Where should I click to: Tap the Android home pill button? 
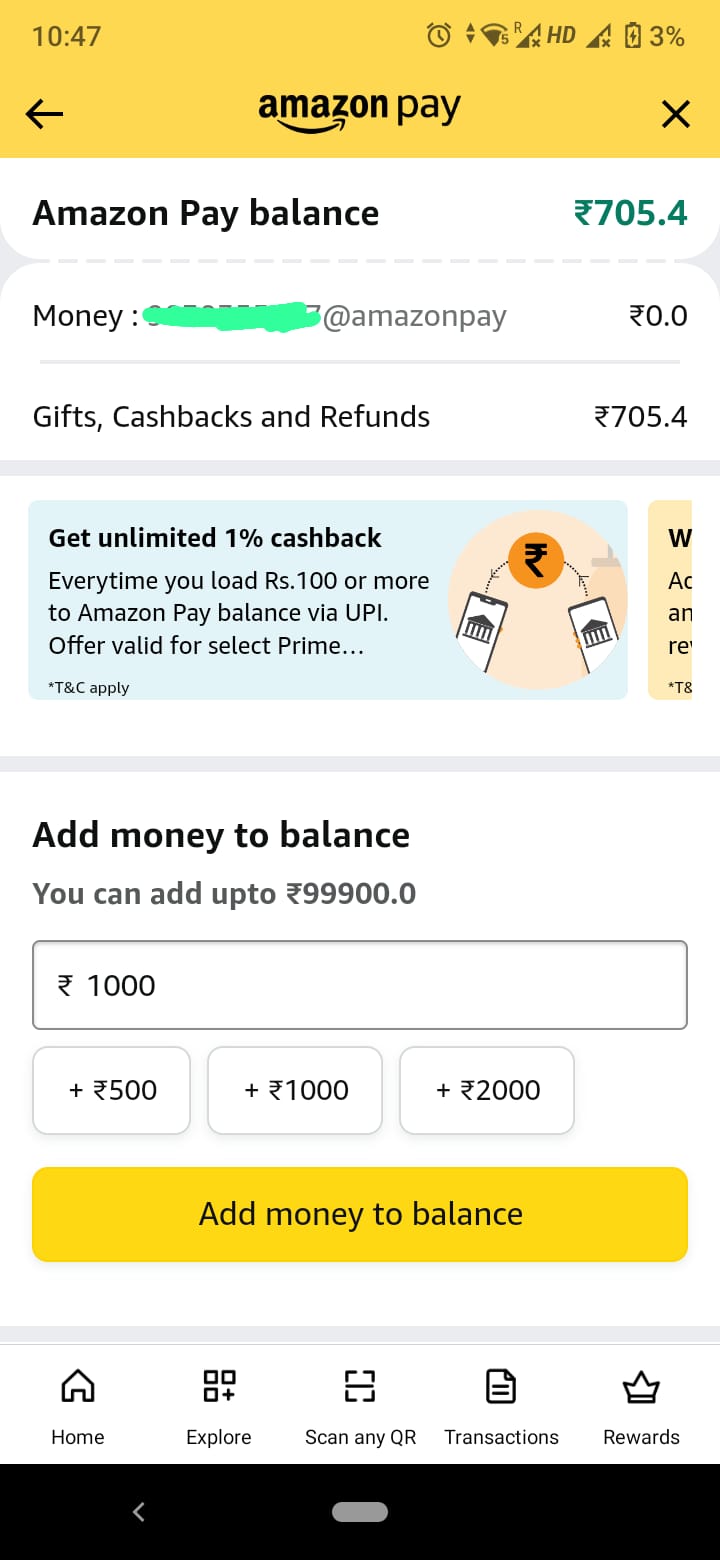(360, 1512)
